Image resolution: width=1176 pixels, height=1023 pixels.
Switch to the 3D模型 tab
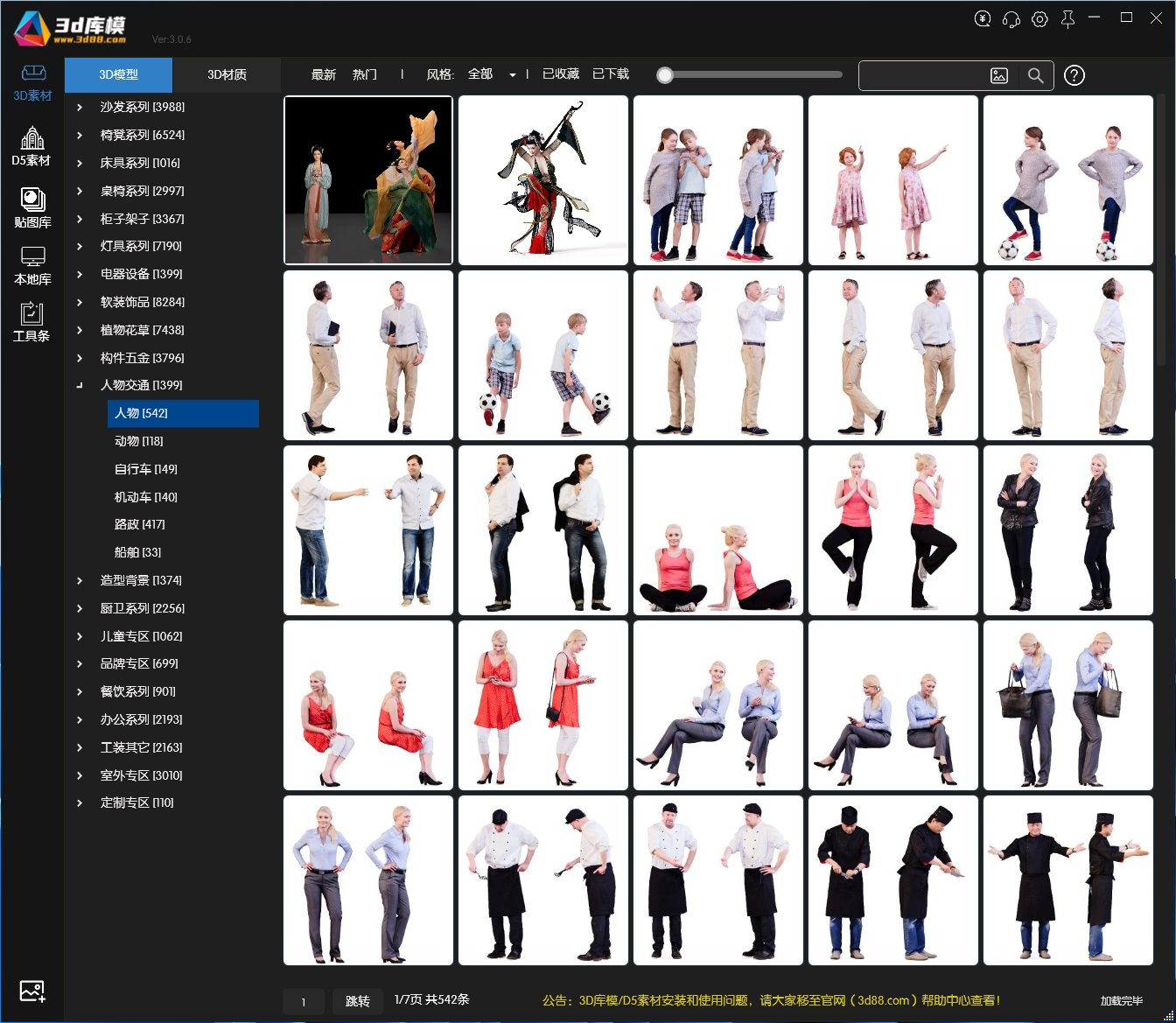pos(118,75)
